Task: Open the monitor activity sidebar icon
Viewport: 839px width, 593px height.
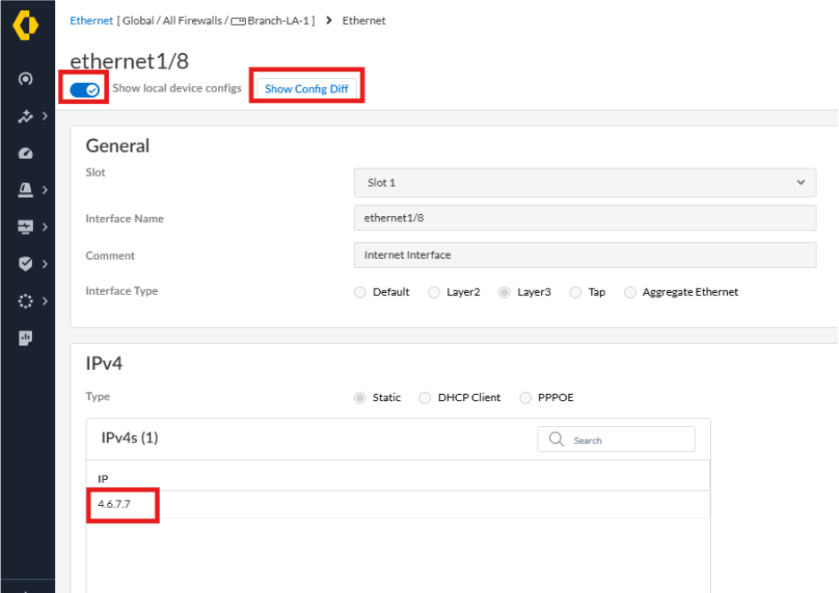Action: 25,227
